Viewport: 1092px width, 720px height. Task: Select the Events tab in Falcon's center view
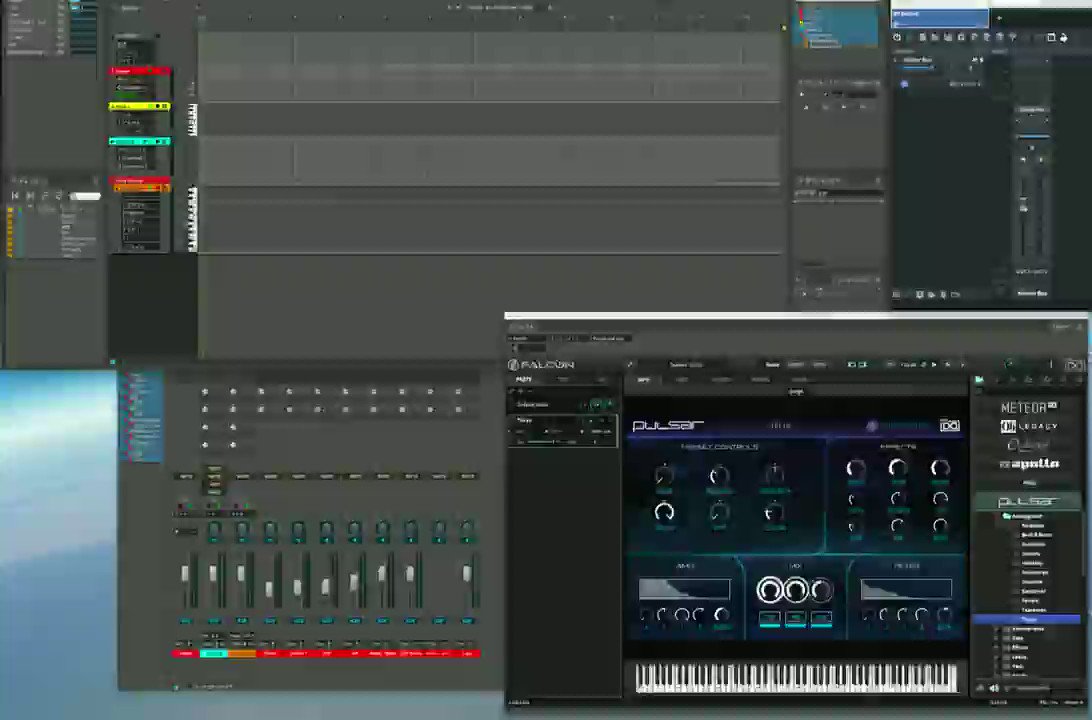coord(760,379)
